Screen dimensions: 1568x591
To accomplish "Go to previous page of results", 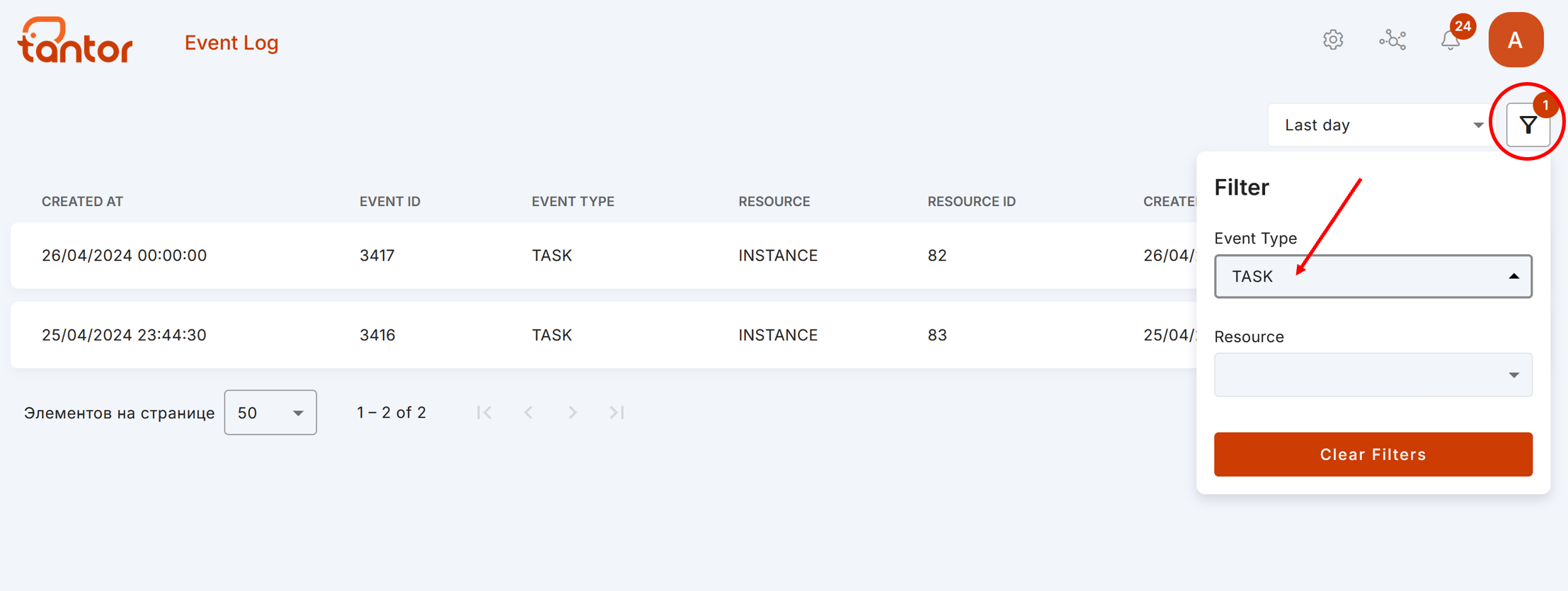I will point(528,413).
